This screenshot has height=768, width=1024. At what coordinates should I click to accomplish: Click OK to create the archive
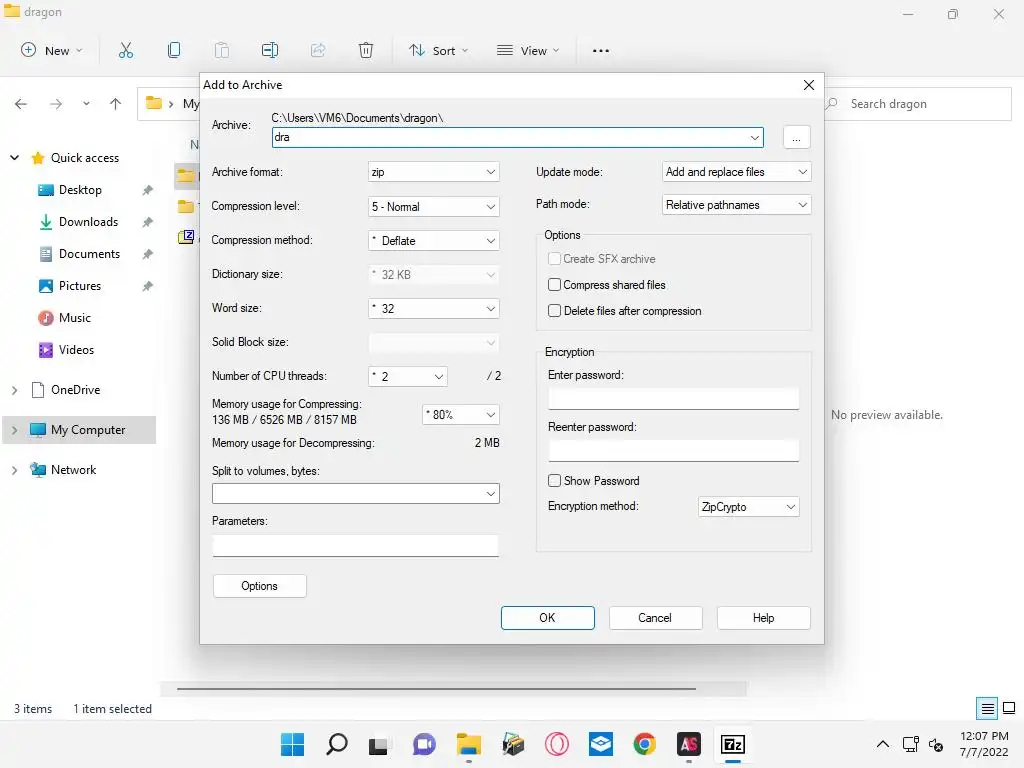[x=547, y=618]
